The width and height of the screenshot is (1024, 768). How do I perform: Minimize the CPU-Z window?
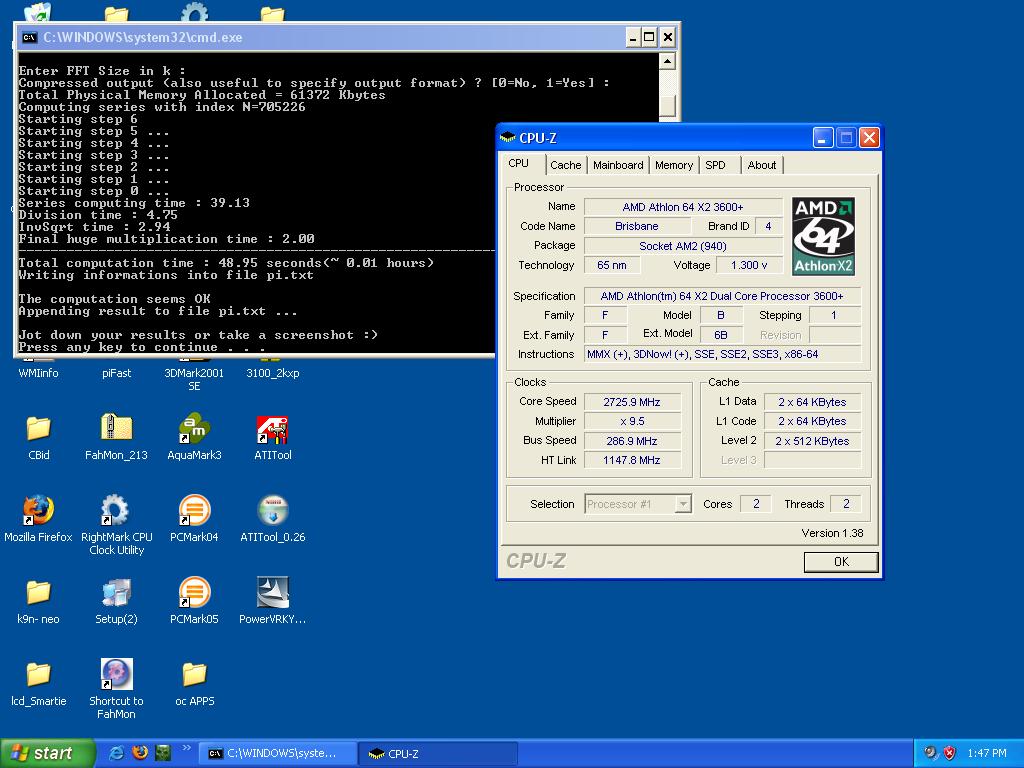[823, 138]
